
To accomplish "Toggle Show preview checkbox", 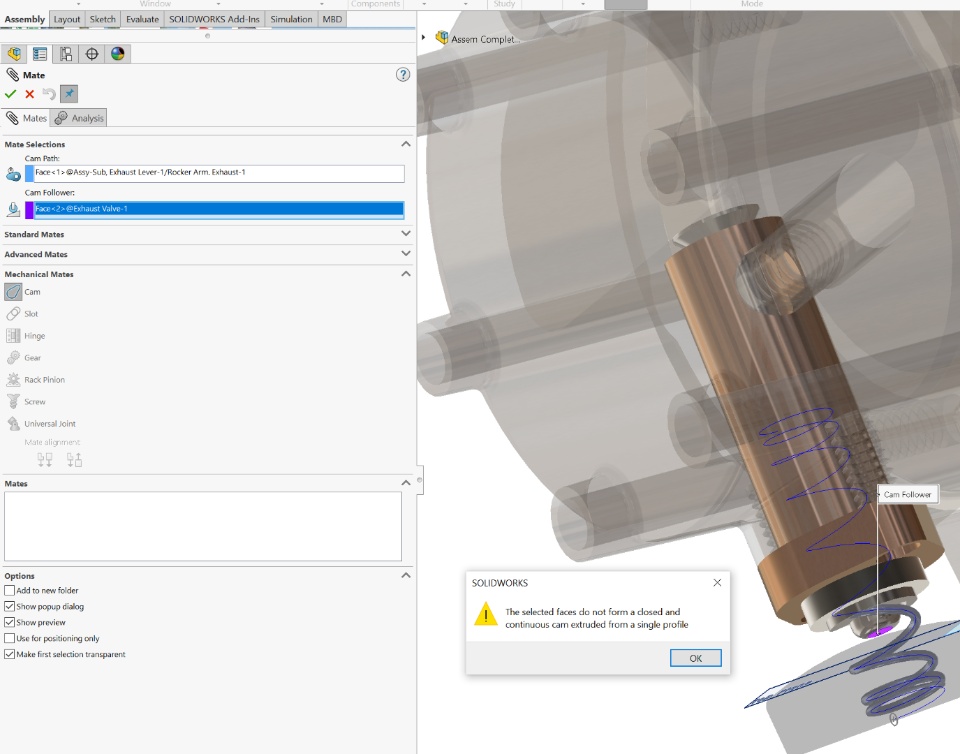I will pos(9,622).
